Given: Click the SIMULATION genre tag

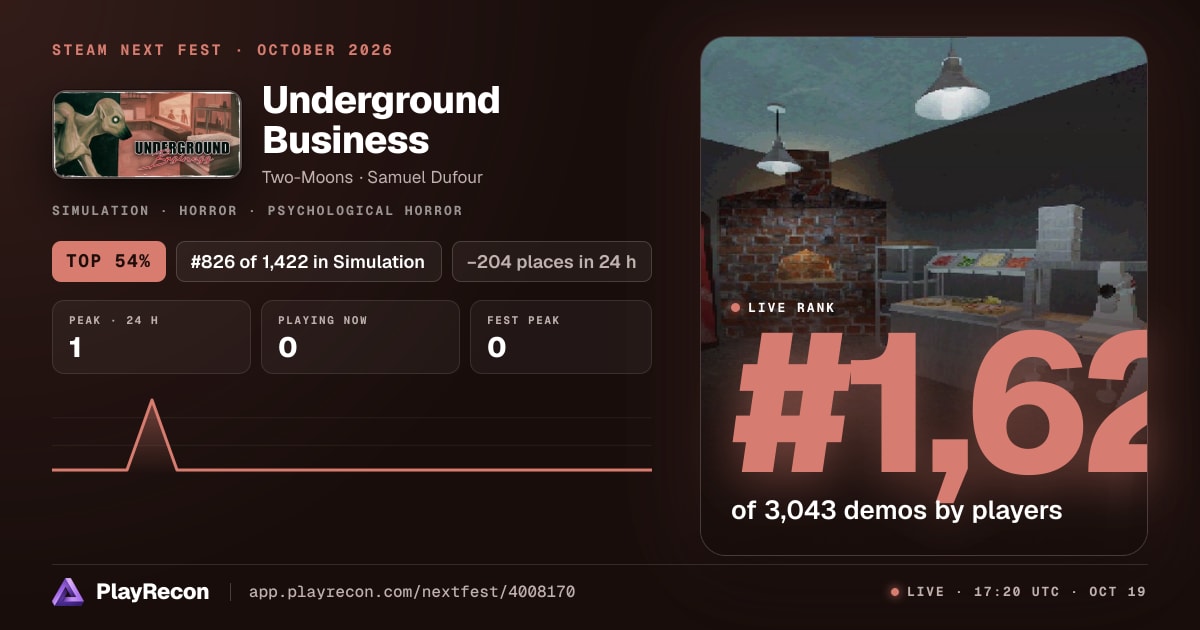Looking at the screenshot, I should click(x=102, y=211).
